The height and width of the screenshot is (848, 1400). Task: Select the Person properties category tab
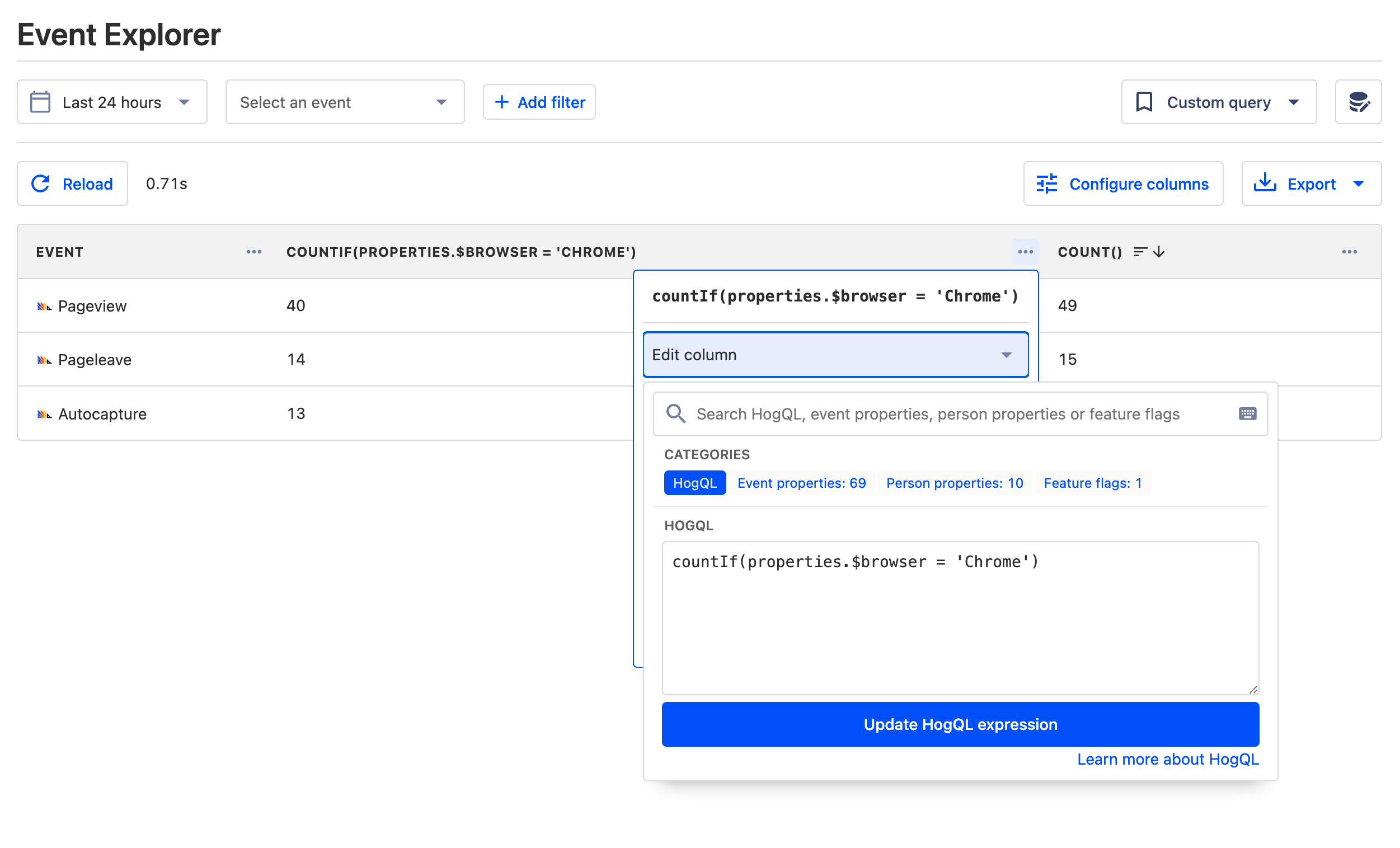(x=954, y=483)
